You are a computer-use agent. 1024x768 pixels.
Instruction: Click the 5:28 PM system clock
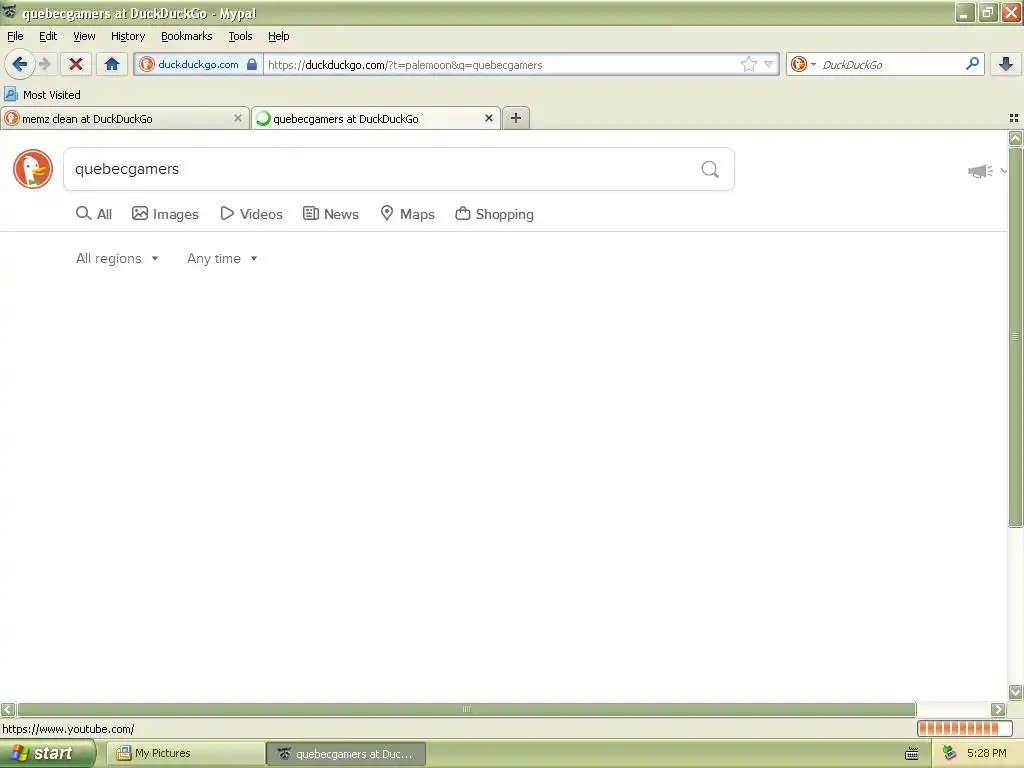(986, 754)
